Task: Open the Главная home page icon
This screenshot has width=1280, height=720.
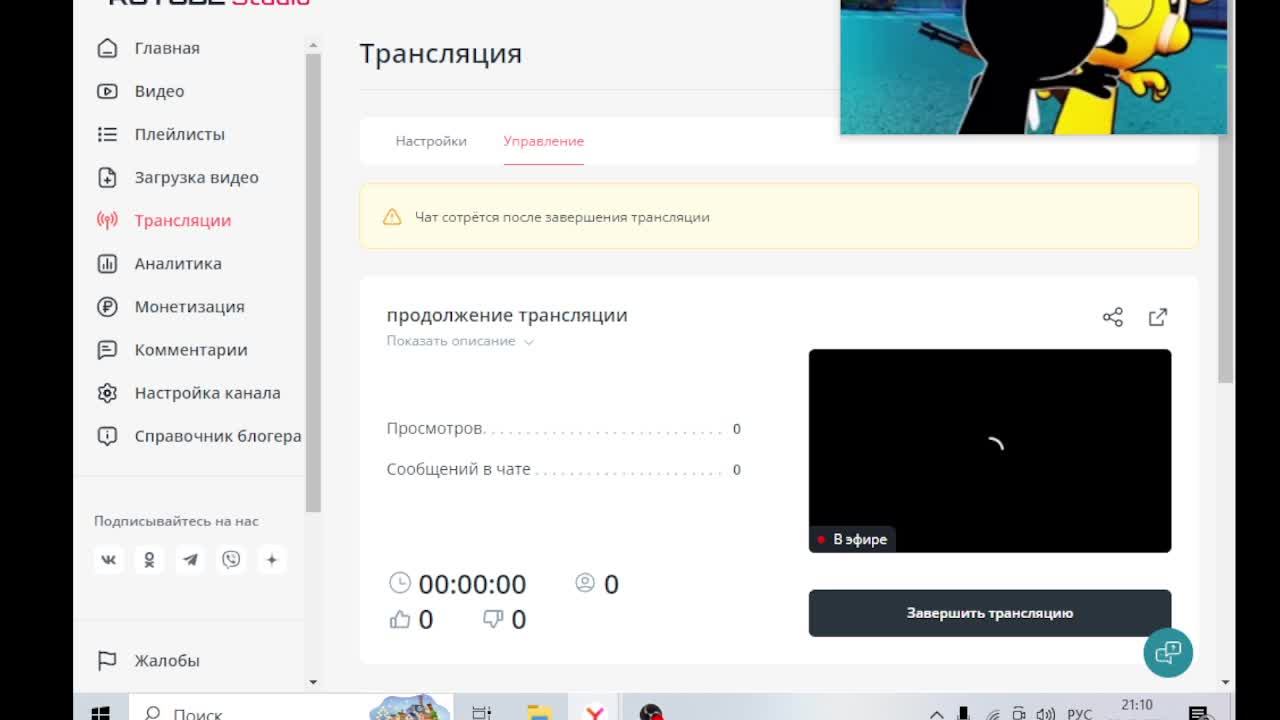Action: (x=107, y=48)
